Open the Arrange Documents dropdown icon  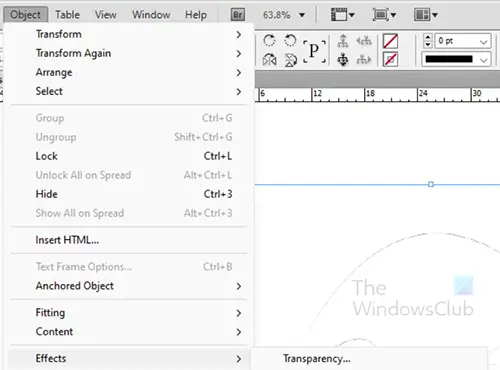pos(426,15)
